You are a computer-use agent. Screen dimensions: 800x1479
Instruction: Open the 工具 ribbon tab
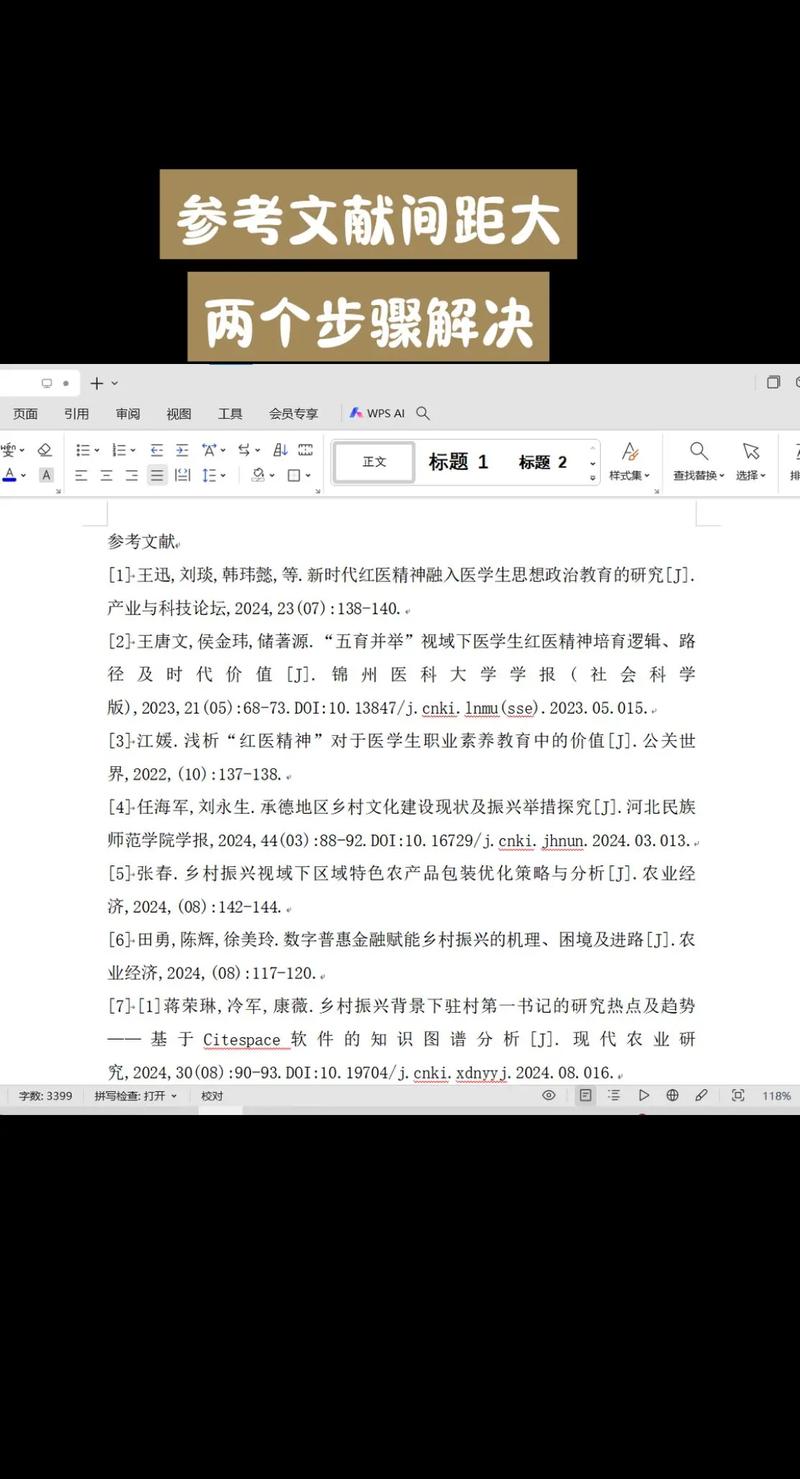pyautogui.click(x=229, y=413)
